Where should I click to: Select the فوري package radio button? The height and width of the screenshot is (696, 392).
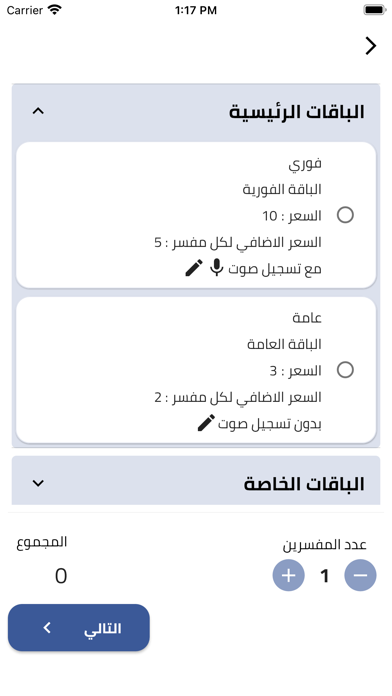pyautogui.click(x=345, y=215)
